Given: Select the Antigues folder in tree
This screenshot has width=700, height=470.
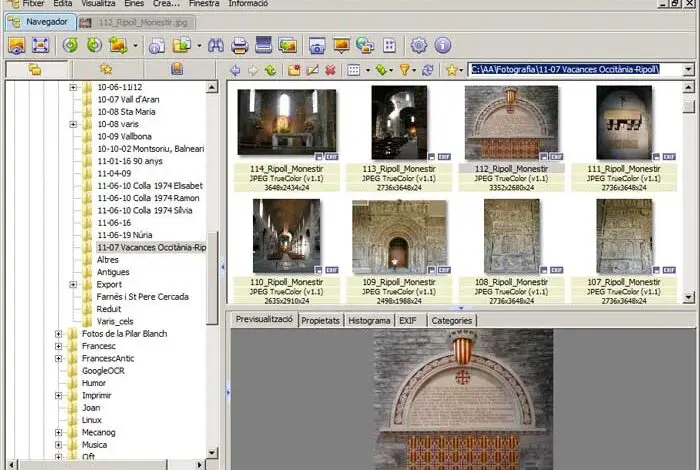Looking at the screenshot, I should (112, 272).
